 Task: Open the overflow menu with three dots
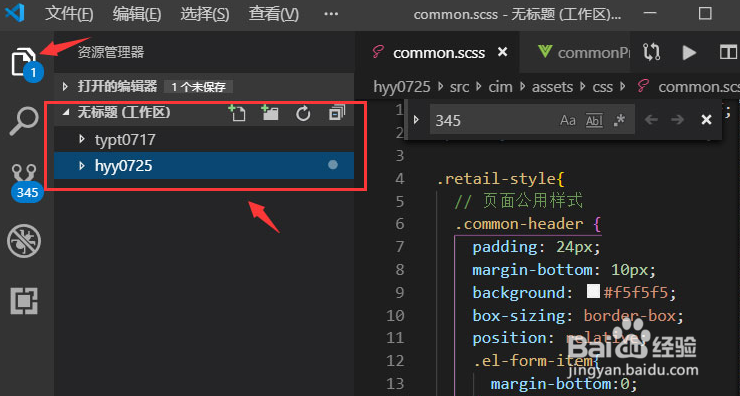pos(331,14)
